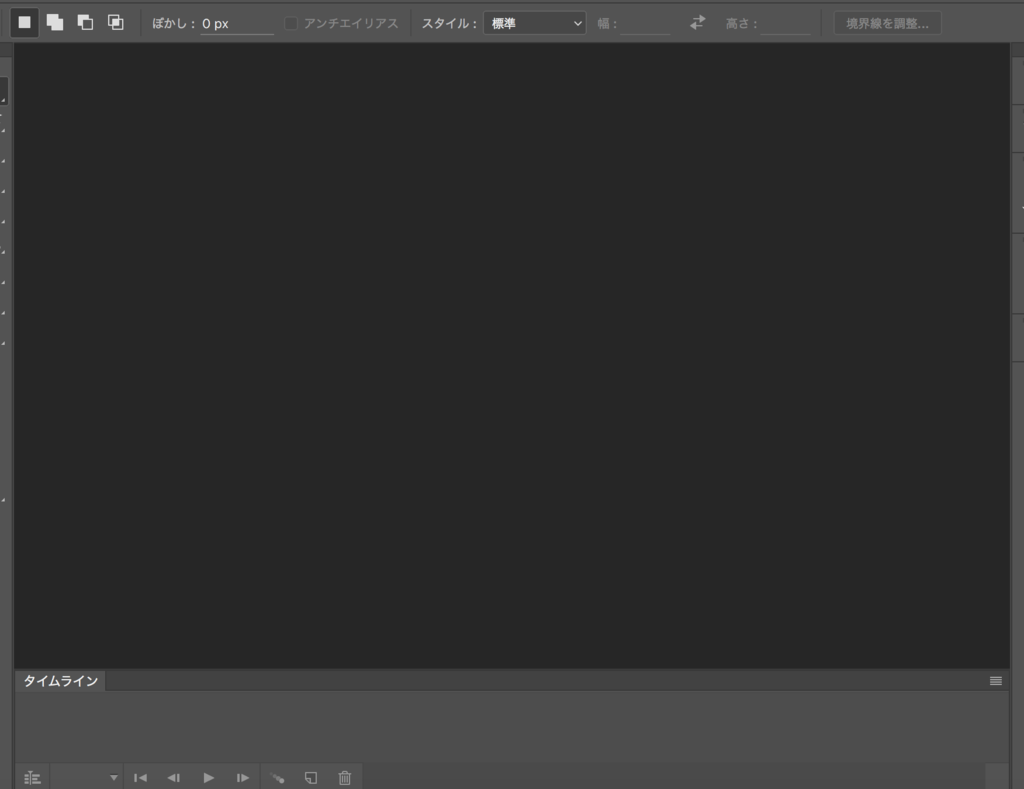Click the 幅 (width) input field
Image resolution: width=1024 pixels, height=789 pixels.
[645, 24]
